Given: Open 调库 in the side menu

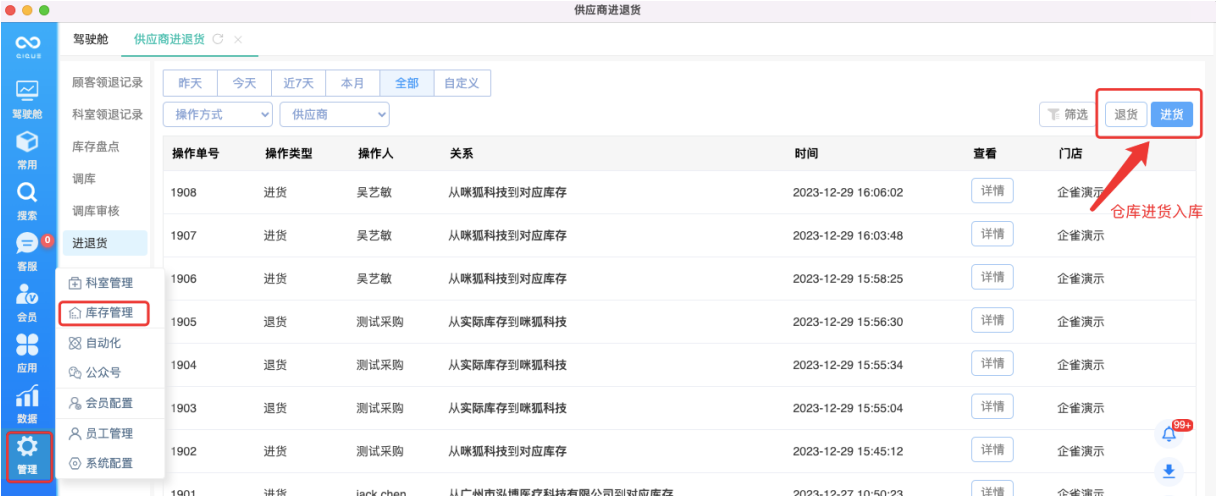Looking at the screenshot, I should (x=84, y=178).
